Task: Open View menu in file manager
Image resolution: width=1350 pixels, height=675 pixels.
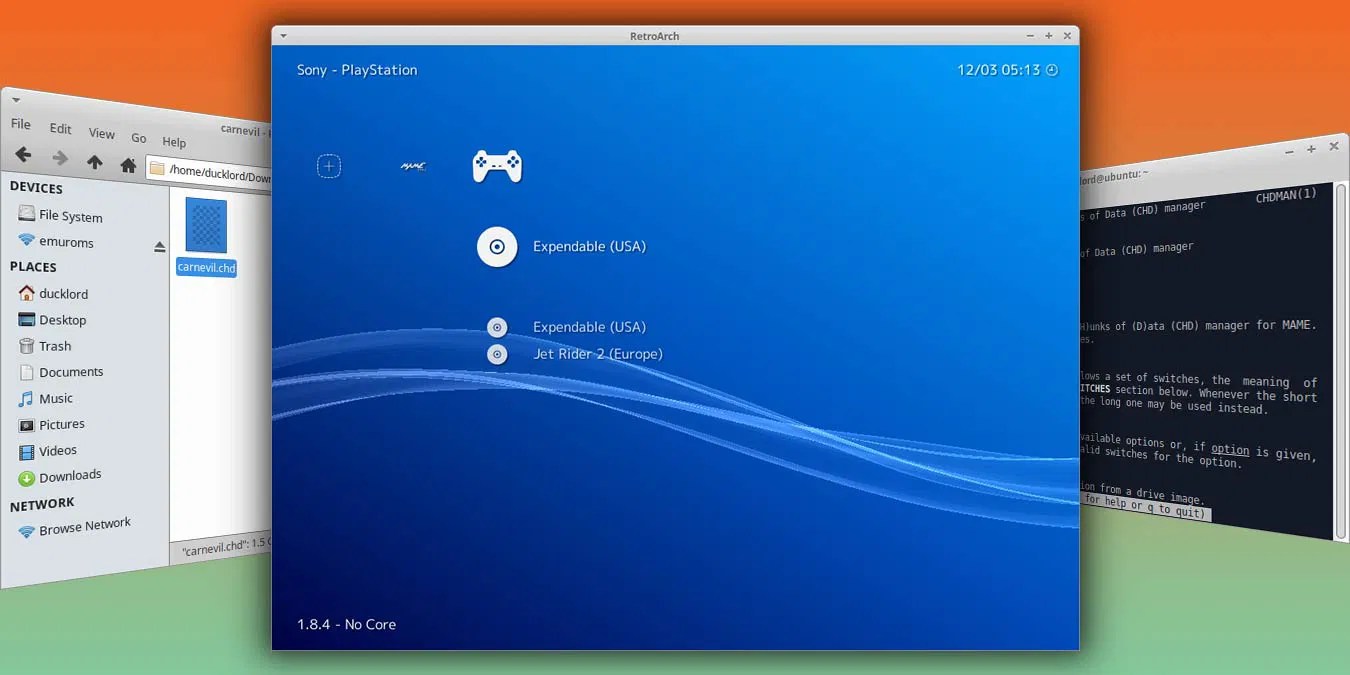Action: (x=102, y=134)
